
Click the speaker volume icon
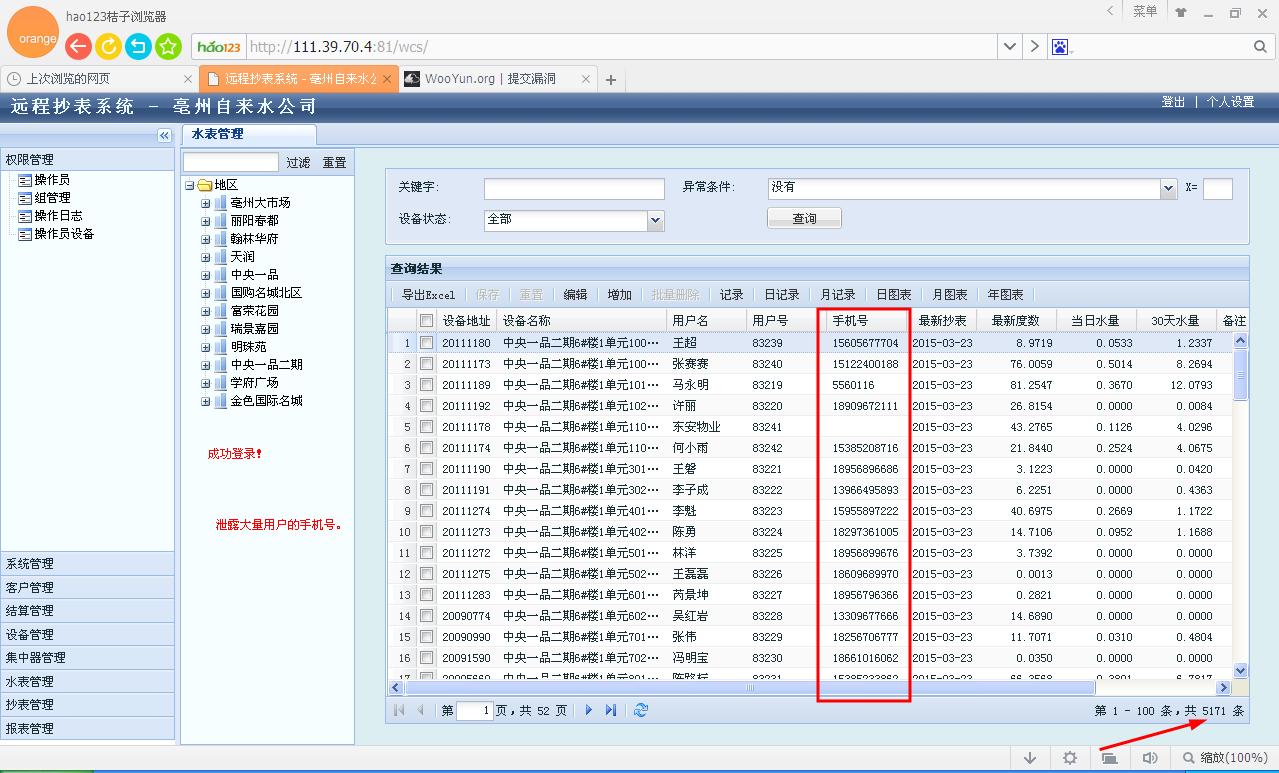point(1150,758)
